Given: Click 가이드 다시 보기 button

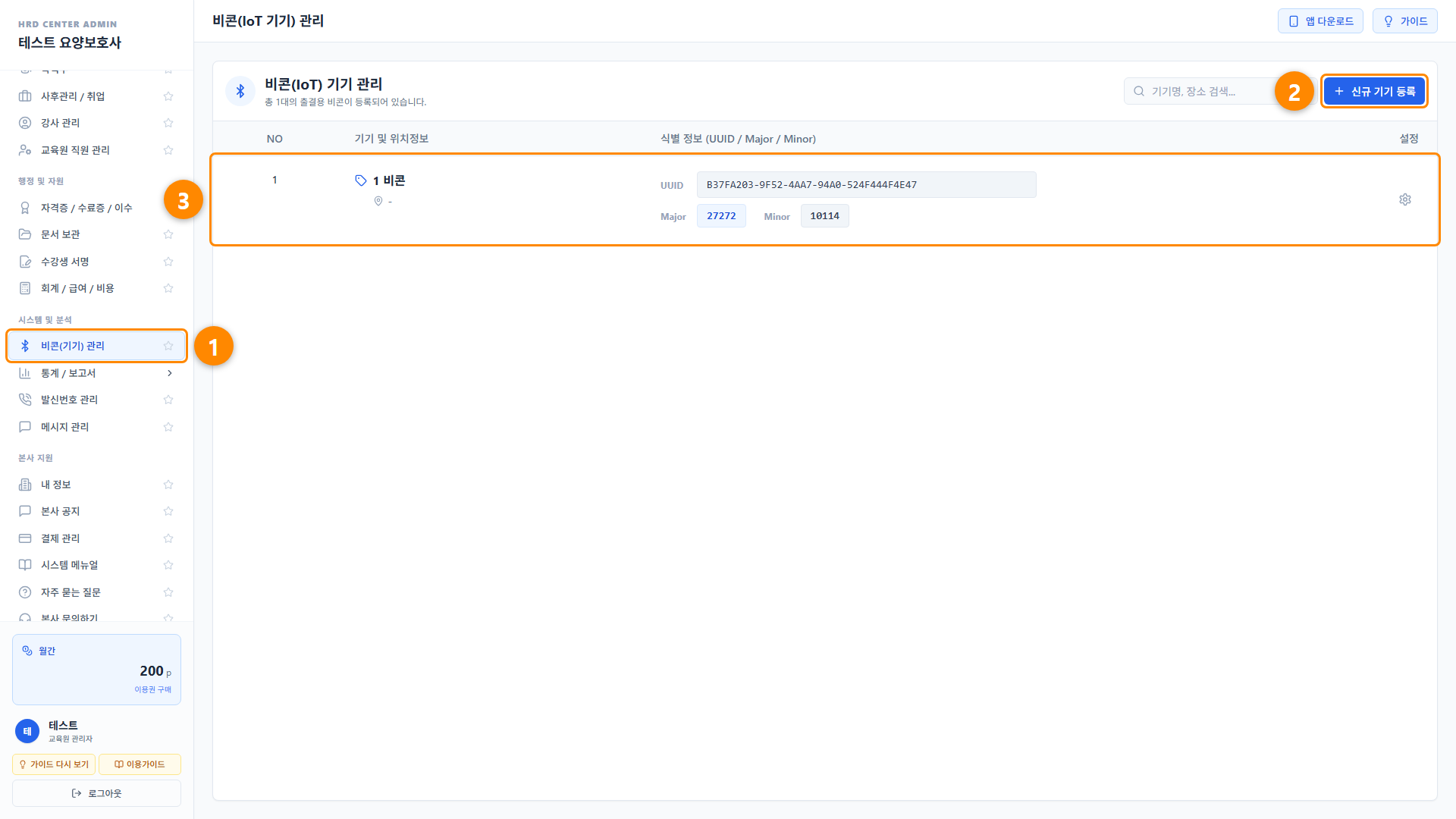Looking at the screenshot, I should click(54, 764).
